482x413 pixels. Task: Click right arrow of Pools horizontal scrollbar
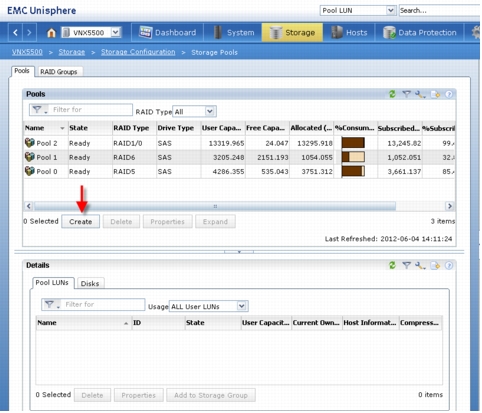click(x=450, y=206)
